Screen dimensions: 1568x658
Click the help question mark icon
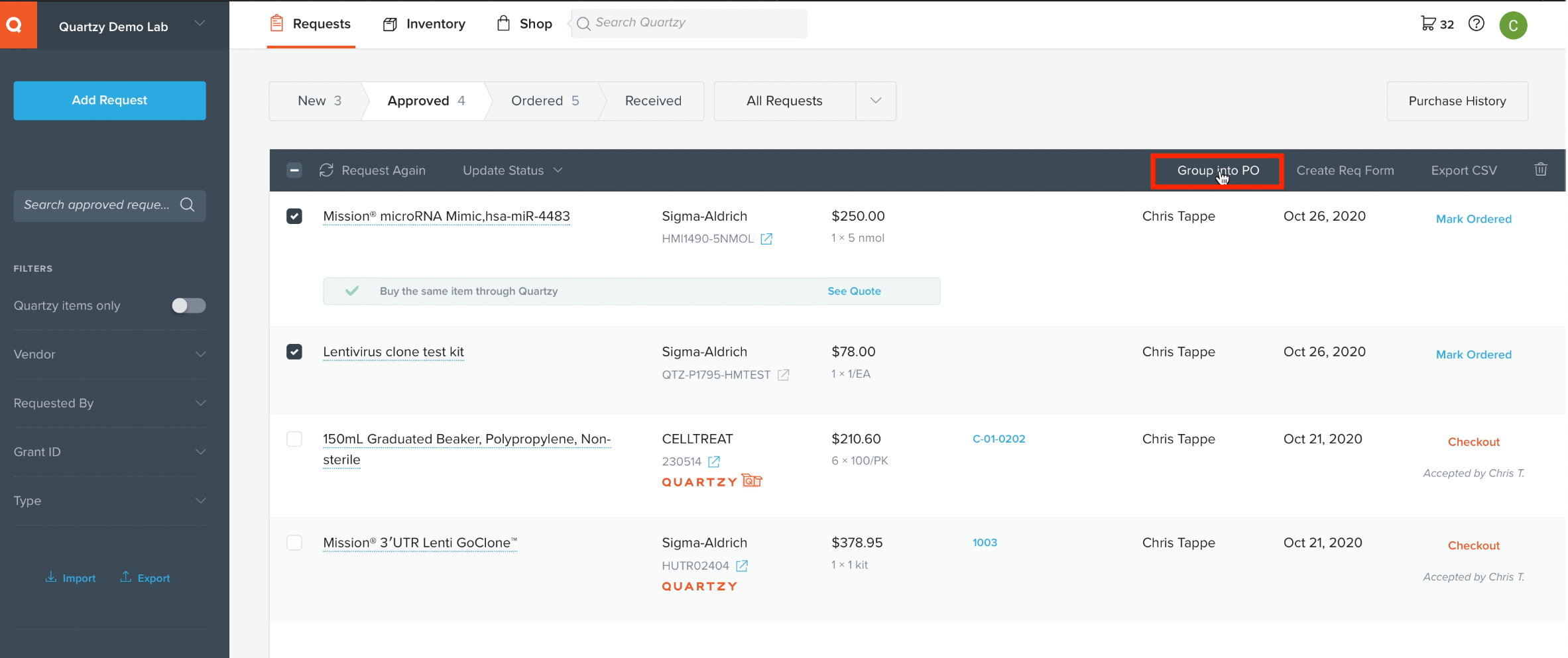(x=1477, y=23)
